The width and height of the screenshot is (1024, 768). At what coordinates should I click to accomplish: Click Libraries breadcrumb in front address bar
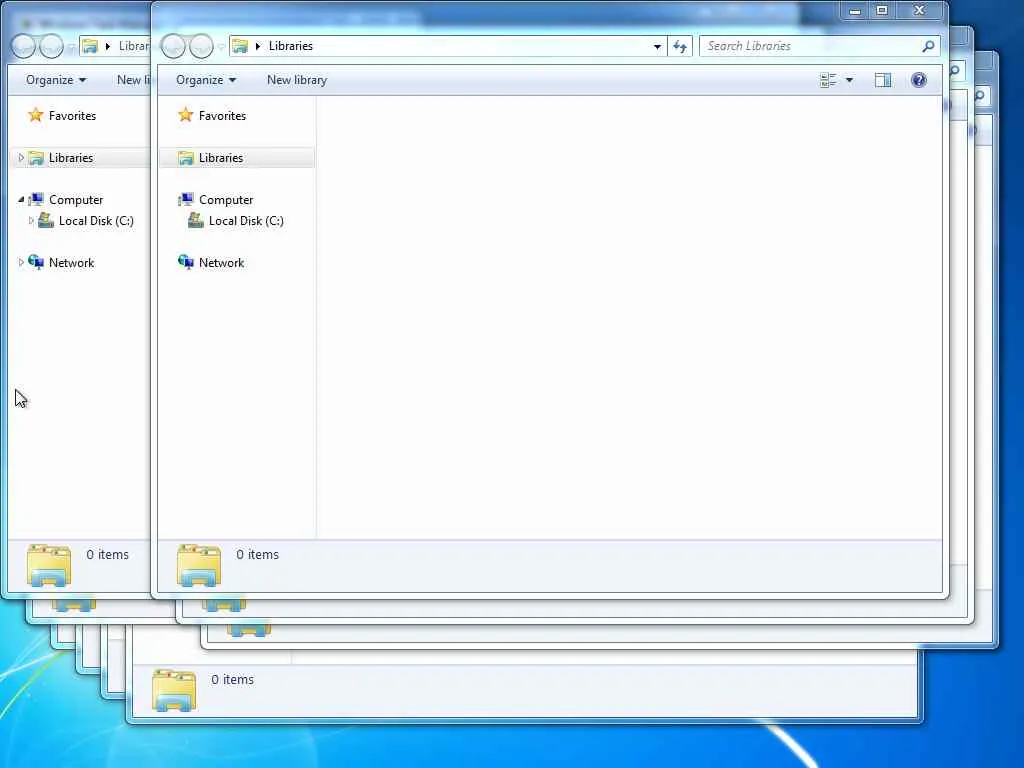291,46
